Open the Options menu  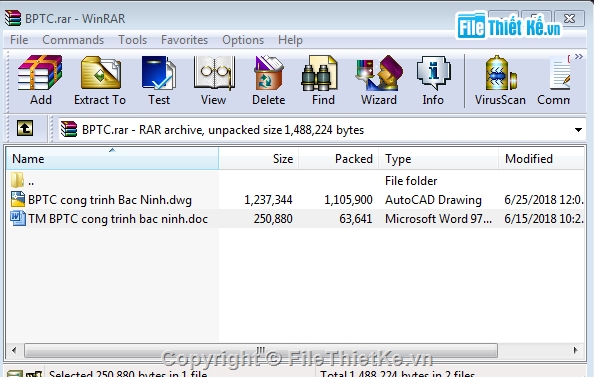coord(243,40)
